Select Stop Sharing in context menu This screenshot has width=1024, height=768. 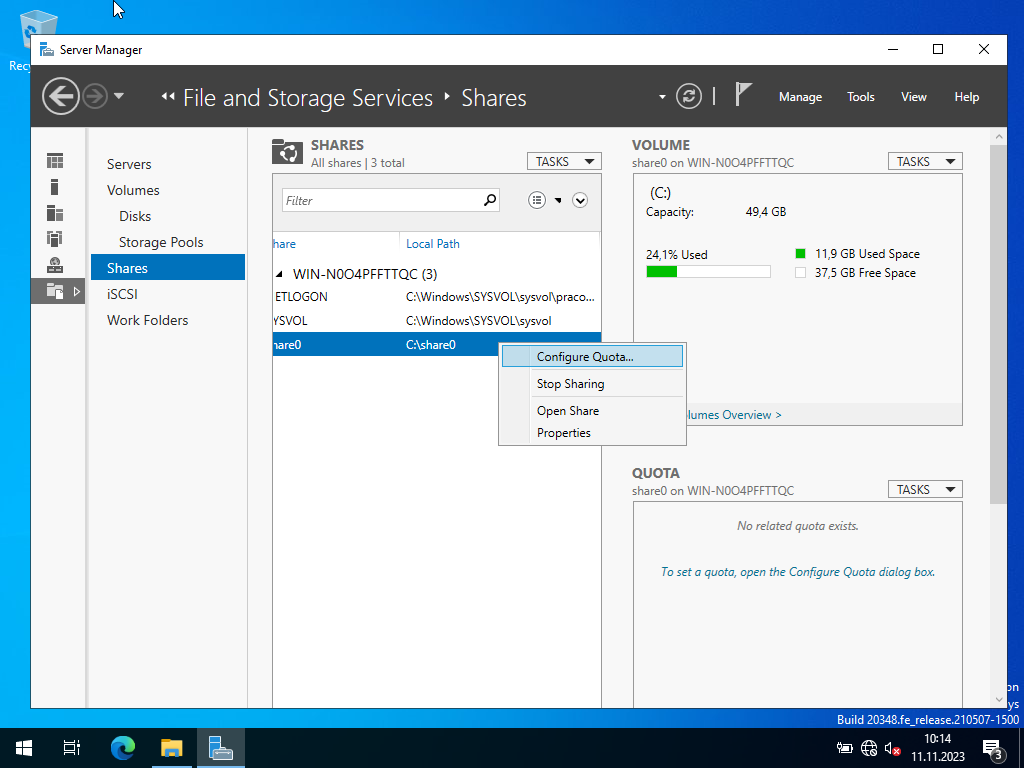tap(570, 384)
